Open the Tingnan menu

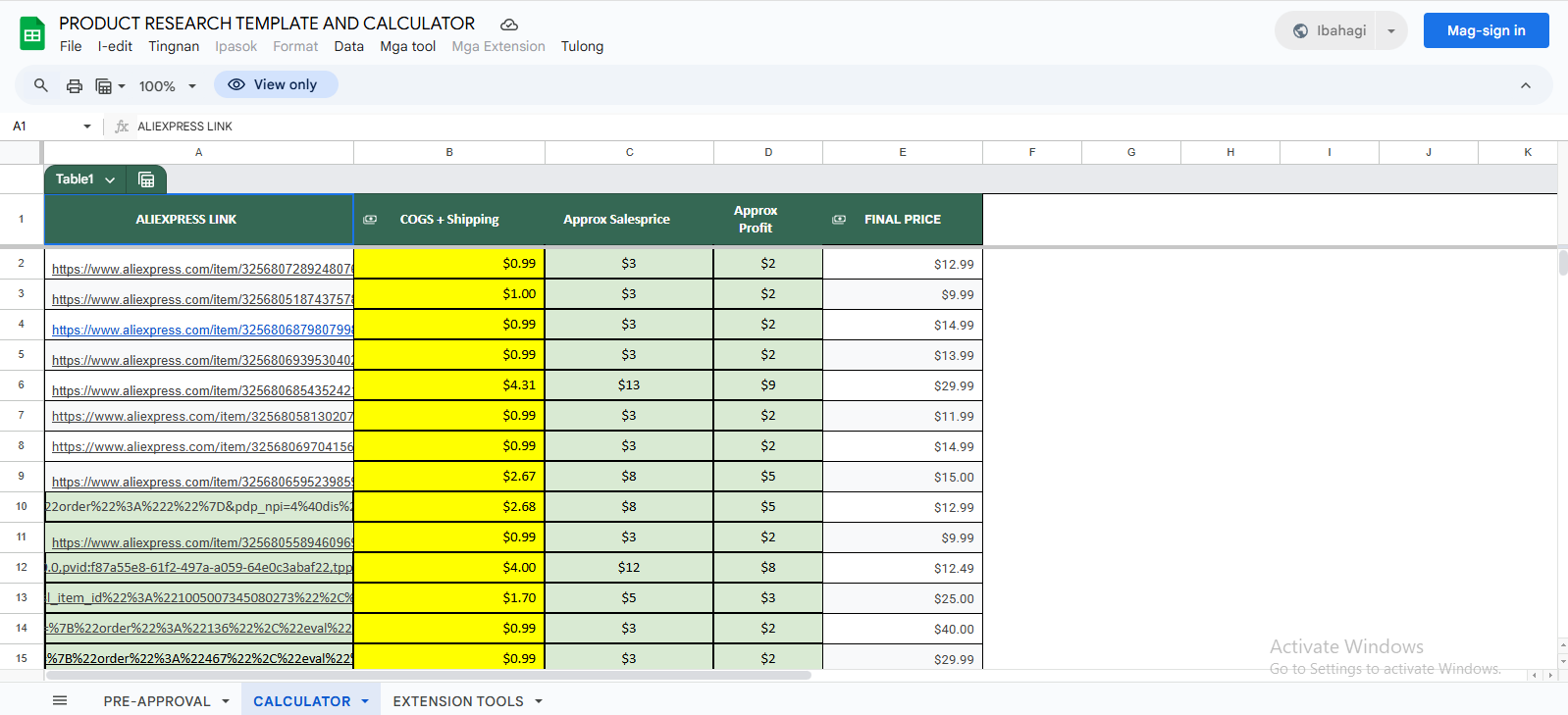point(174,46)
